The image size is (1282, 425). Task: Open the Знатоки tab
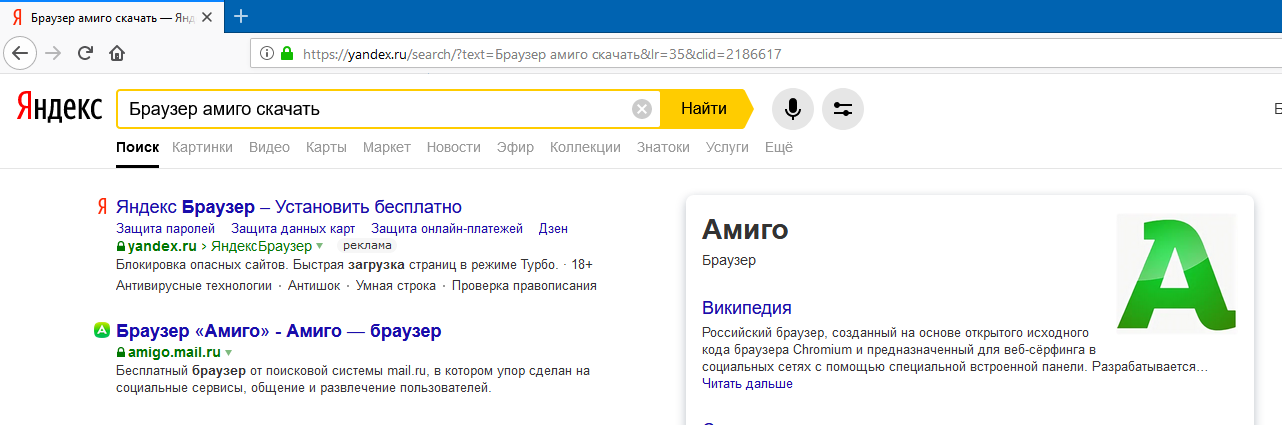pyautogui.click(x=663, y=147)
